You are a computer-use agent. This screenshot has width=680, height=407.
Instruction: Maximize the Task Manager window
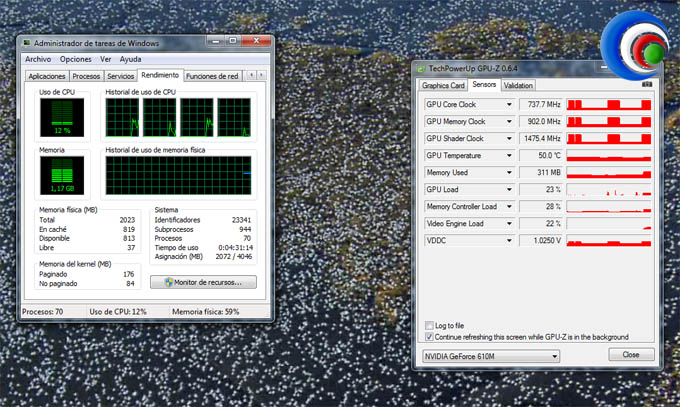[x=233, y=41]
